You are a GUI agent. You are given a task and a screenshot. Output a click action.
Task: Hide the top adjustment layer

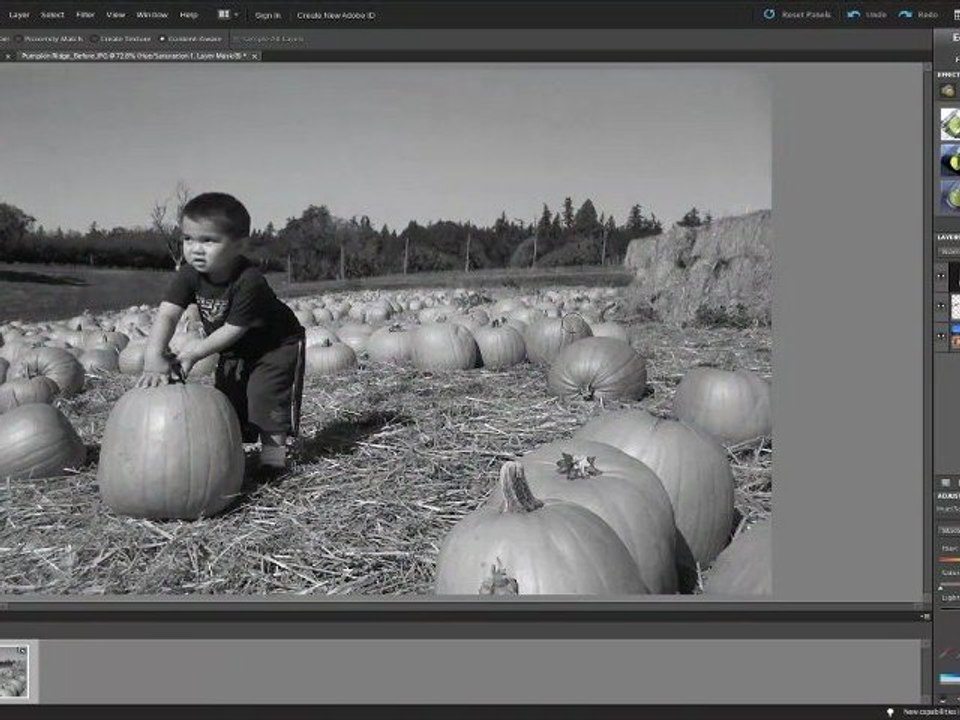coord(942,277)
